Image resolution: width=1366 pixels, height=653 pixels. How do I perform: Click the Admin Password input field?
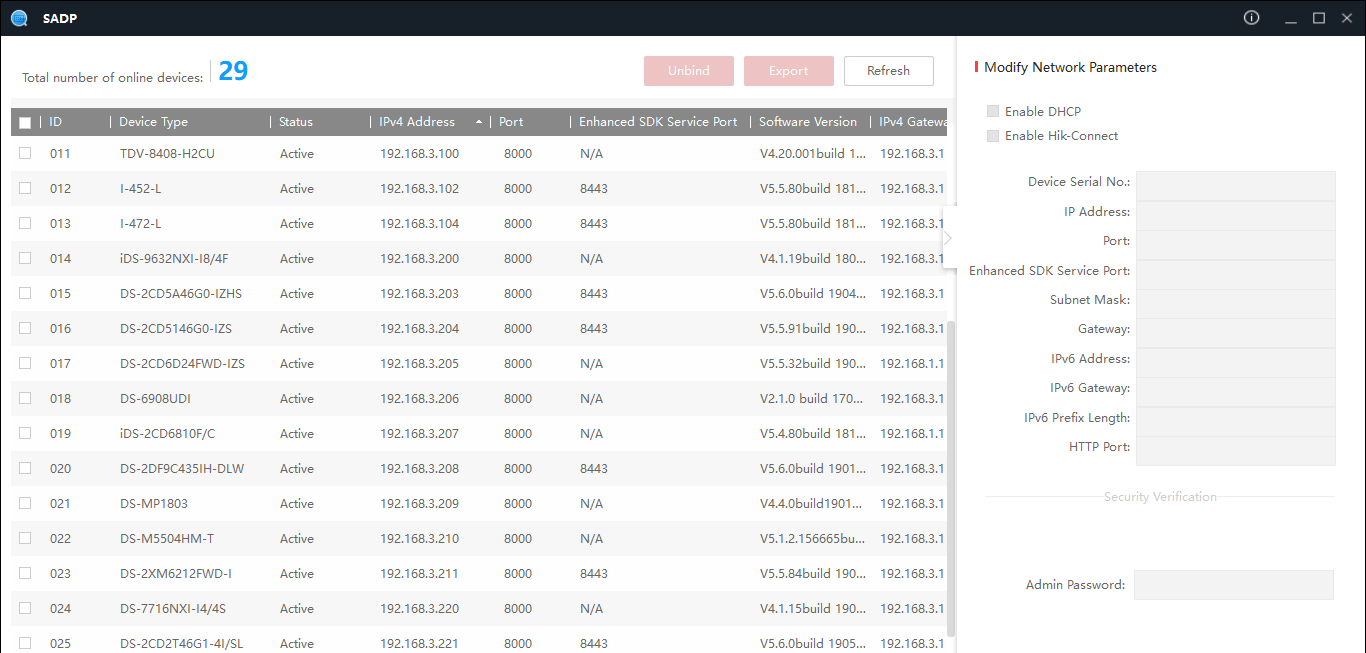click(x=1233, y=585)
